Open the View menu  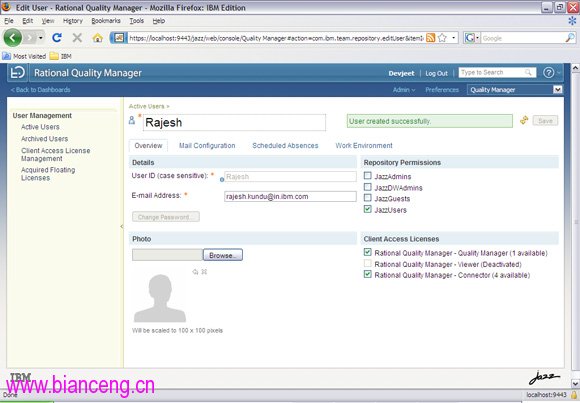click(x=48, y=21)
